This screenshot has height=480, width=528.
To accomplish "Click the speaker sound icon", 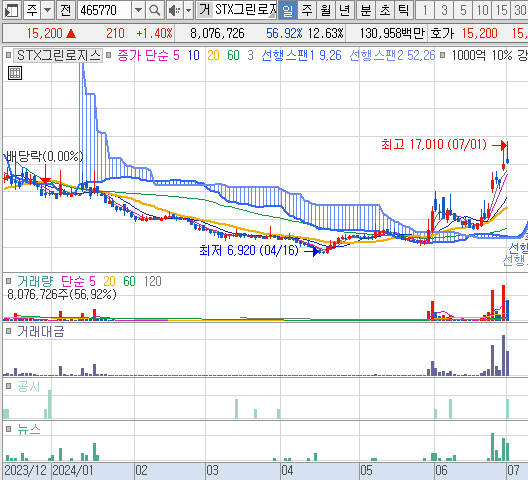I will (x=174, y=10).
